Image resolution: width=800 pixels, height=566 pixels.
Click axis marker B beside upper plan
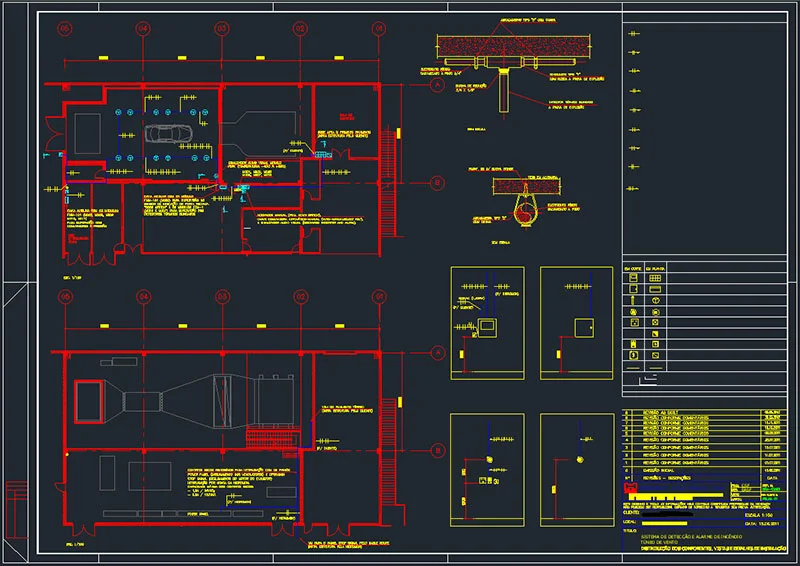[436, 183]
